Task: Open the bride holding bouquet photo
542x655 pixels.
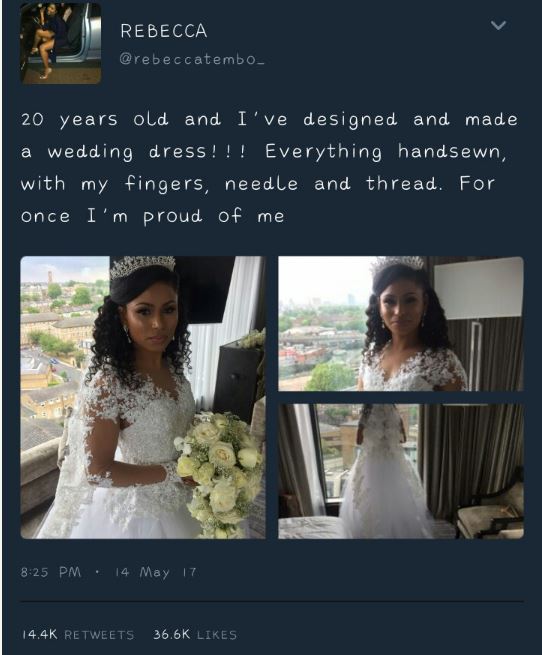Action: [143, 397]
